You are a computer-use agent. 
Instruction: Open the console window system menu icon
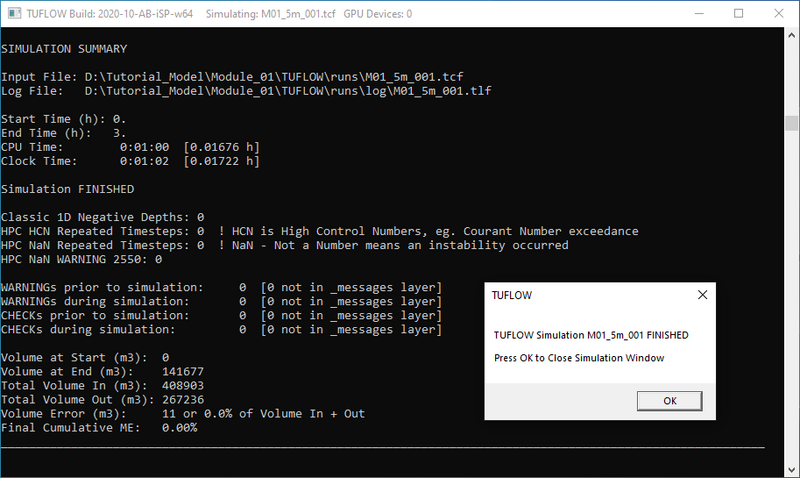(x=12, y=14)
